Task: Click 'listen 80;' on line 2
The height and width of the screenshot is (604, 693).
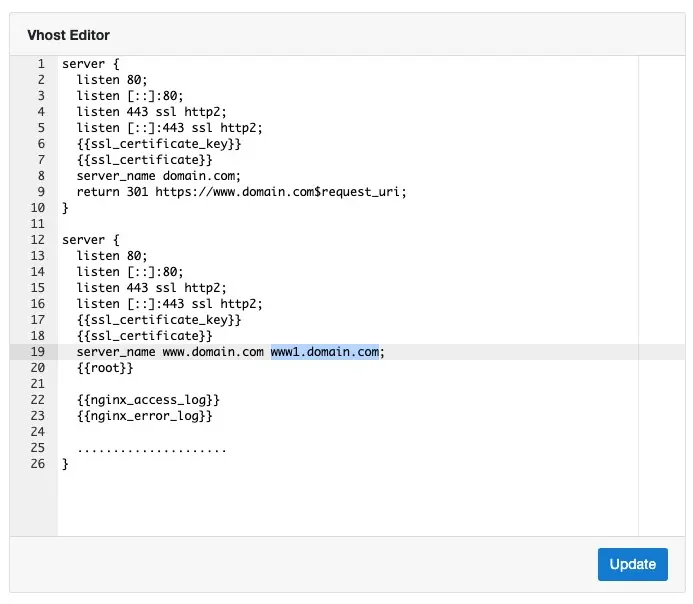Action: pyautogui.click(x=112, y=80)
